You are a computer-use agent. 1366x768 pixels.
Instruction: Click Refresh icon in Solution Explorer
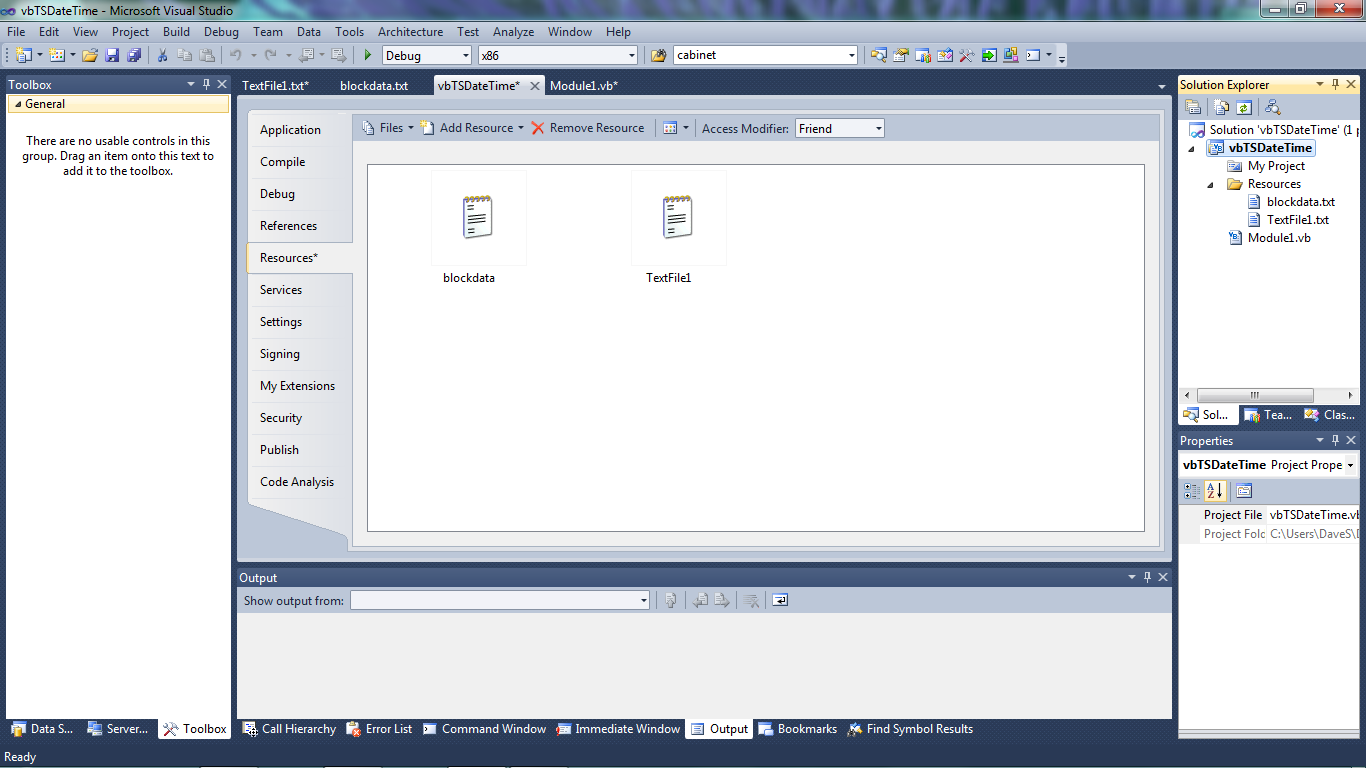point(1243,107)
